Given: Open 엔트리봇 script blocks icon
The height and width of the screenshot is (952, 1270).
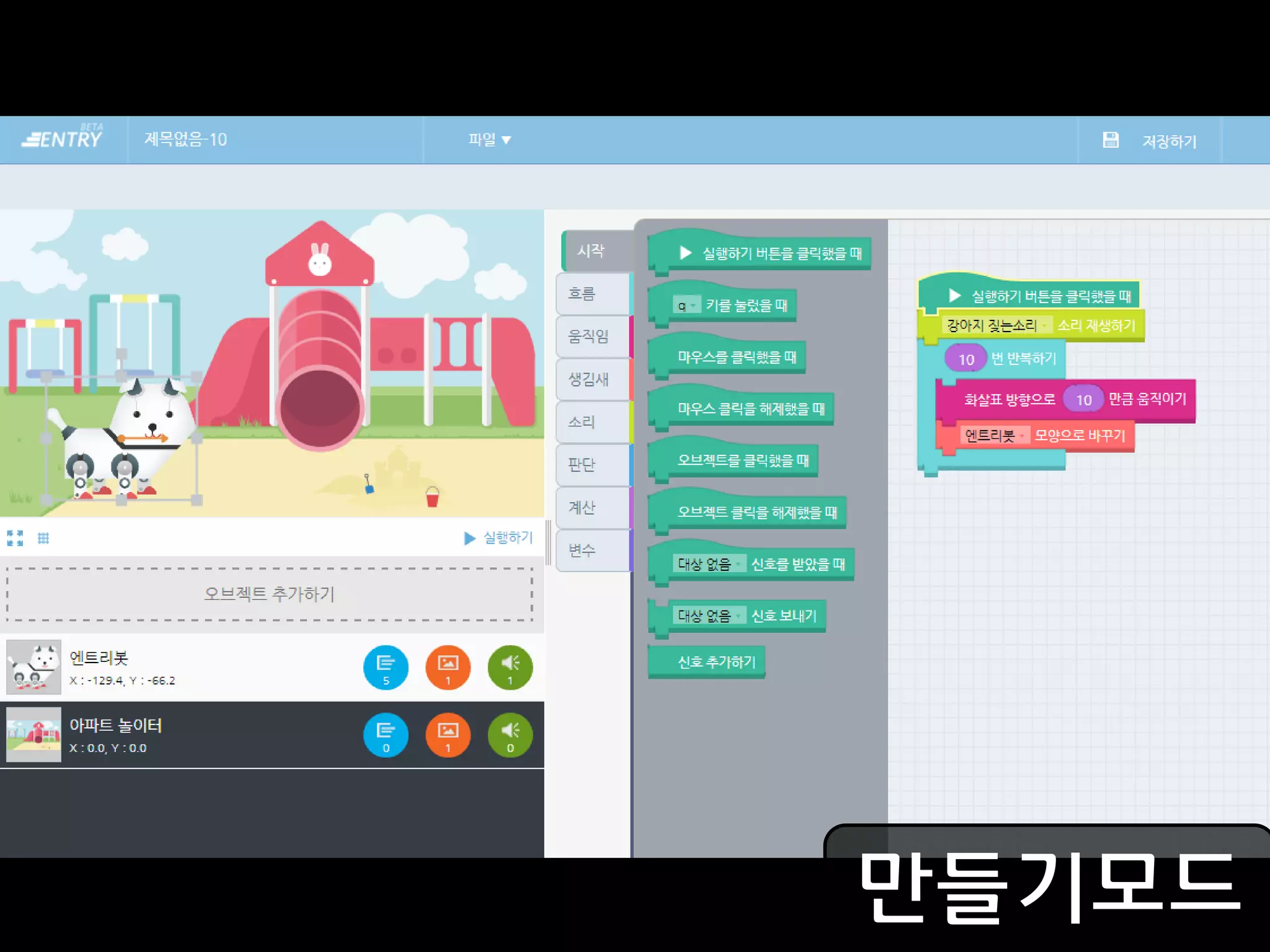Looking at the screenshot, I should 386,668.
